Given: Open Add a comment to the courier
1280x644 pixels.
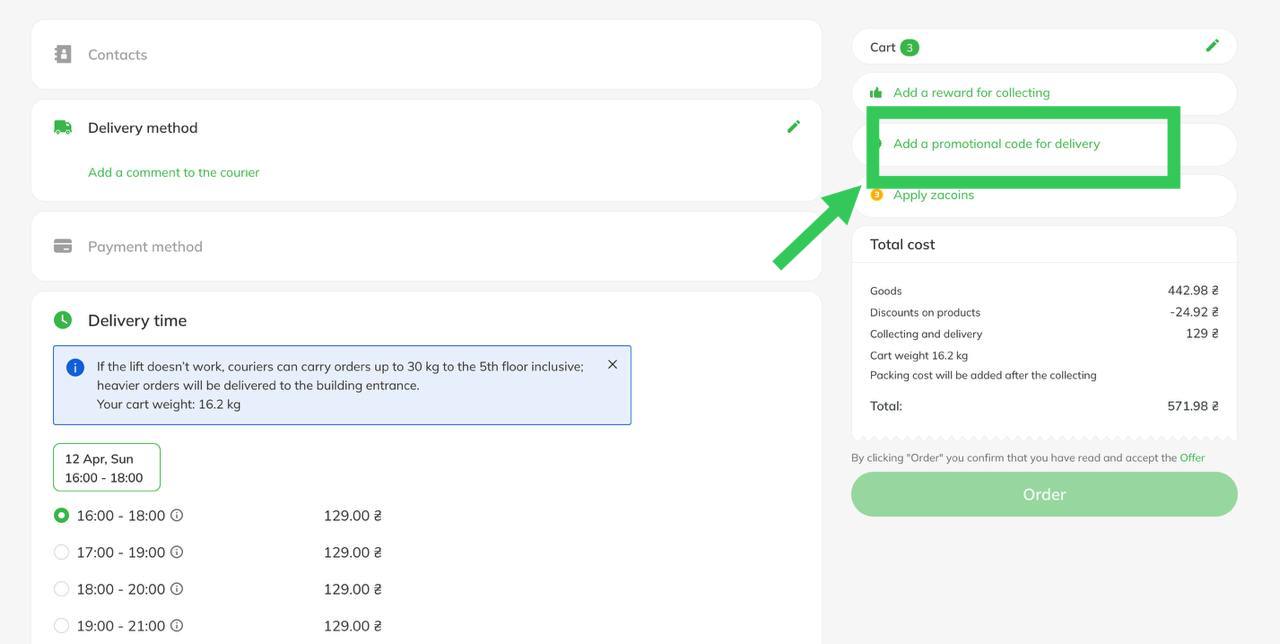Looking at the screenshot, I should (173, 172).
